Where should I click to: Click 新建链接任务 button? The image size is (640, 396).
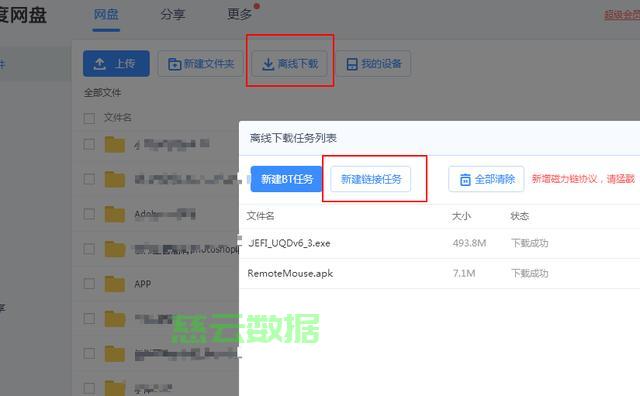(371, 179)
